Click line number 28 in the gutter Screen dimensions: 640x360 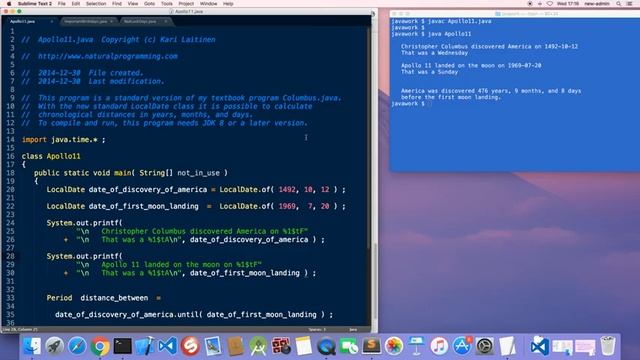[10, 256]
